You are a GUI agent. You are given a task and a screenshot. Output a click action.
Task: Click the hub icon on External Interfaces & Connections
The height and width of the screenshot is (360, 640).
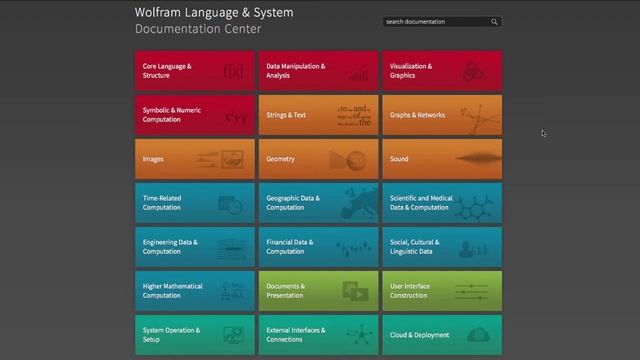360,334
